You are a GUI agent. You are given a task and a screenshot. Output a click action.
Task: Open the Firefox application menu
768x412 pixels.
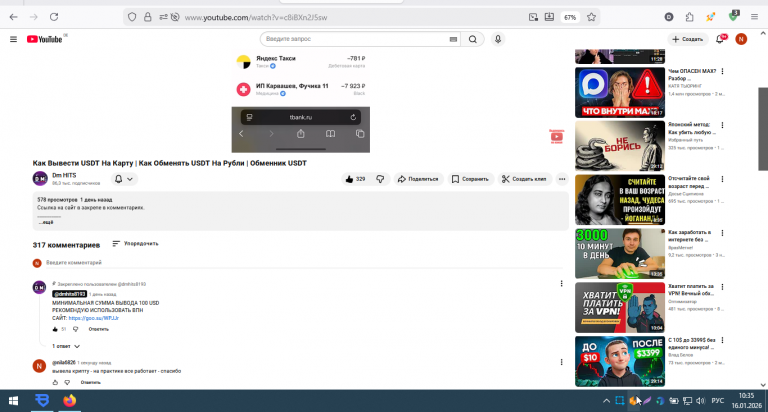[x=754, y=17]
